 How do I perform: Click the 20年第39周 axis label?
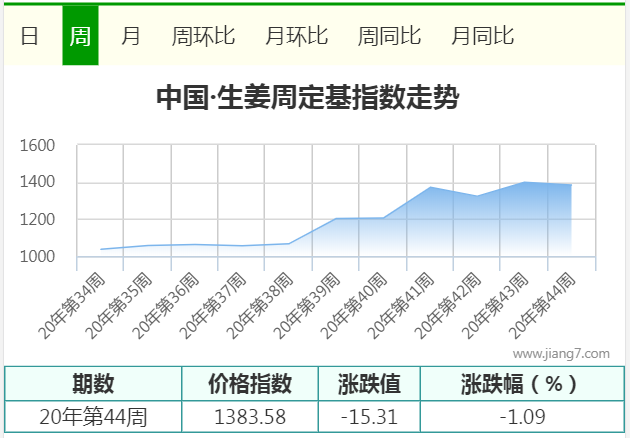(x=307, y=305)
